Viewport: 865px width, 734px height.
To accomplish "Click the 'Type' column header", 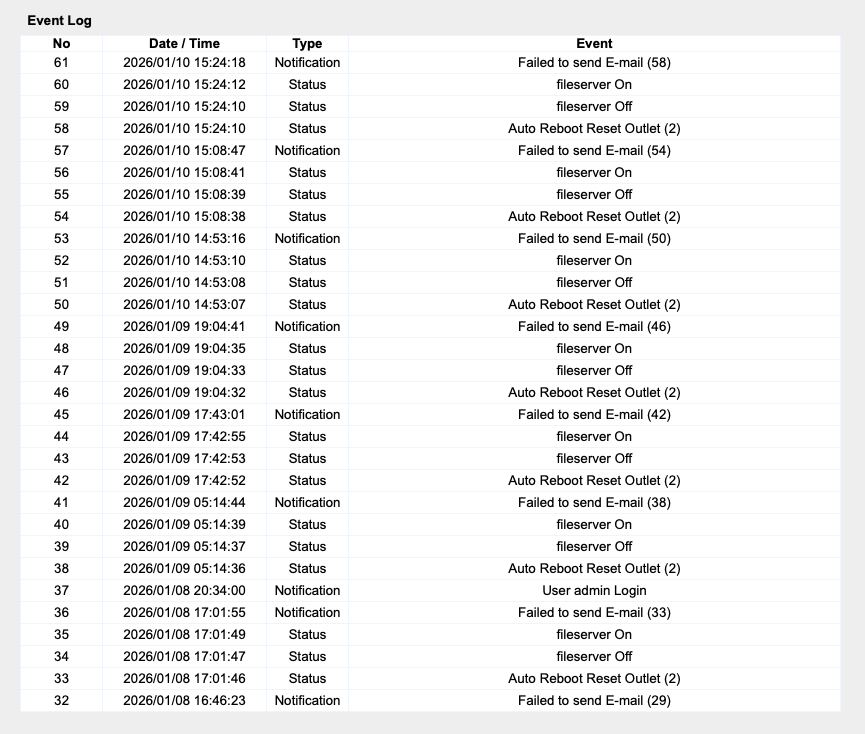I will (307, 44).
